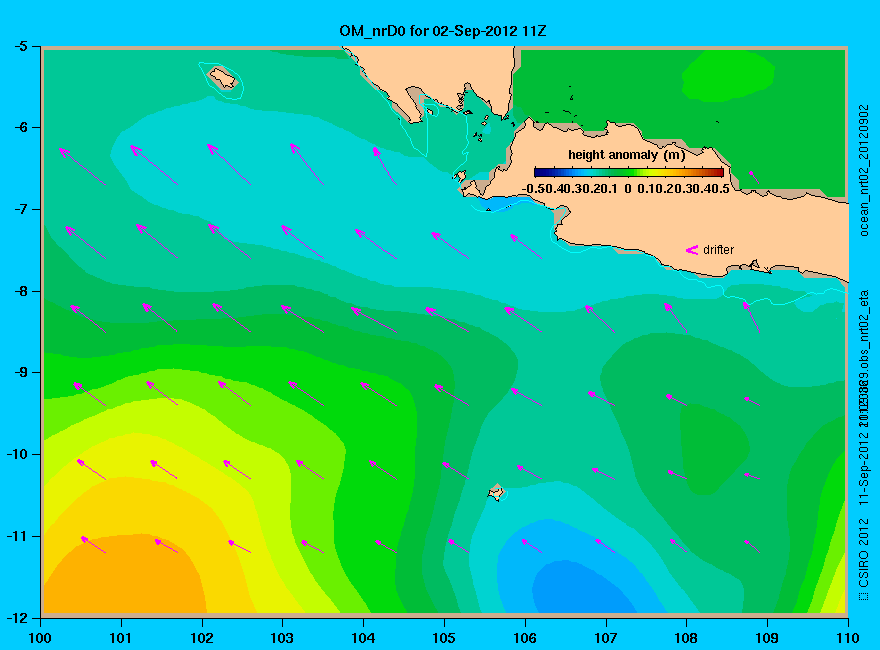Viewport: 880px width, 650px height.
Task: Click the x-axis label "109"
Action: point(767,638)
